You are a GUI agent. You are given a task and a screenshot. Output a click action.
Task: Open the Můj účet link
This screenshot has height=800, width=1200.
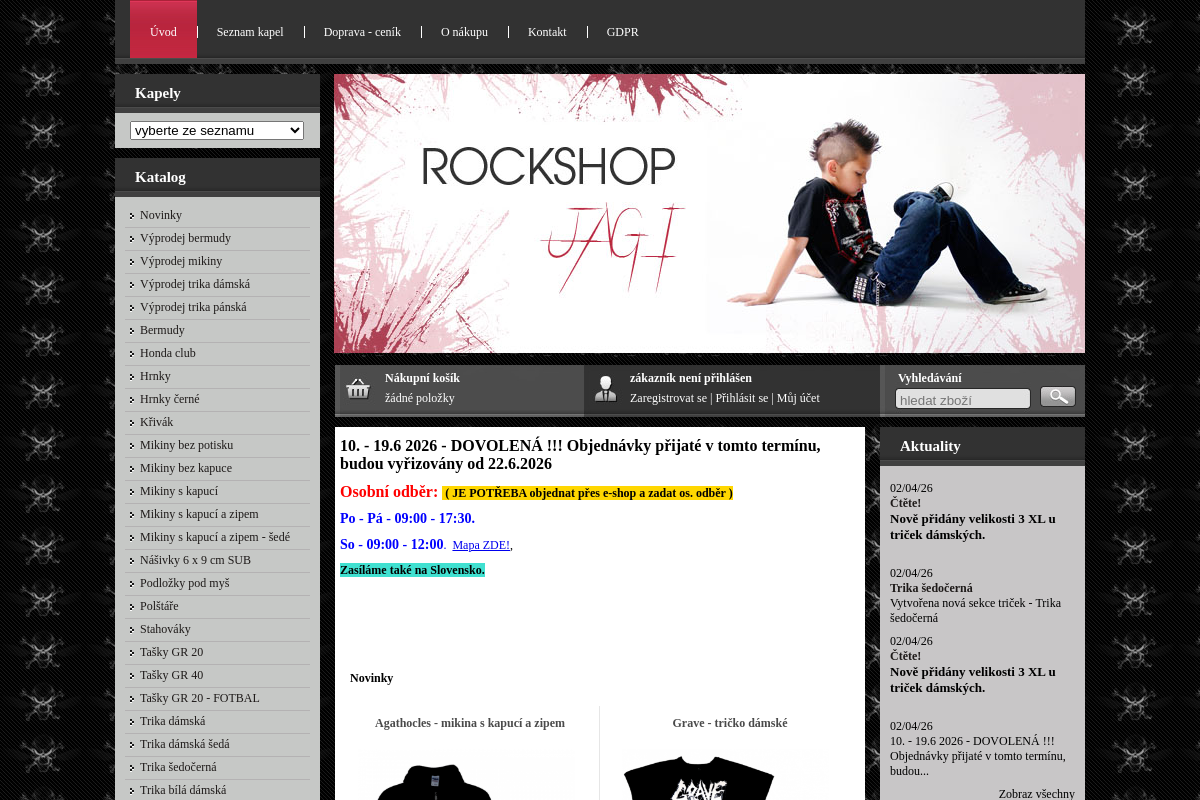pyautogui.click(x=798, y=398)
